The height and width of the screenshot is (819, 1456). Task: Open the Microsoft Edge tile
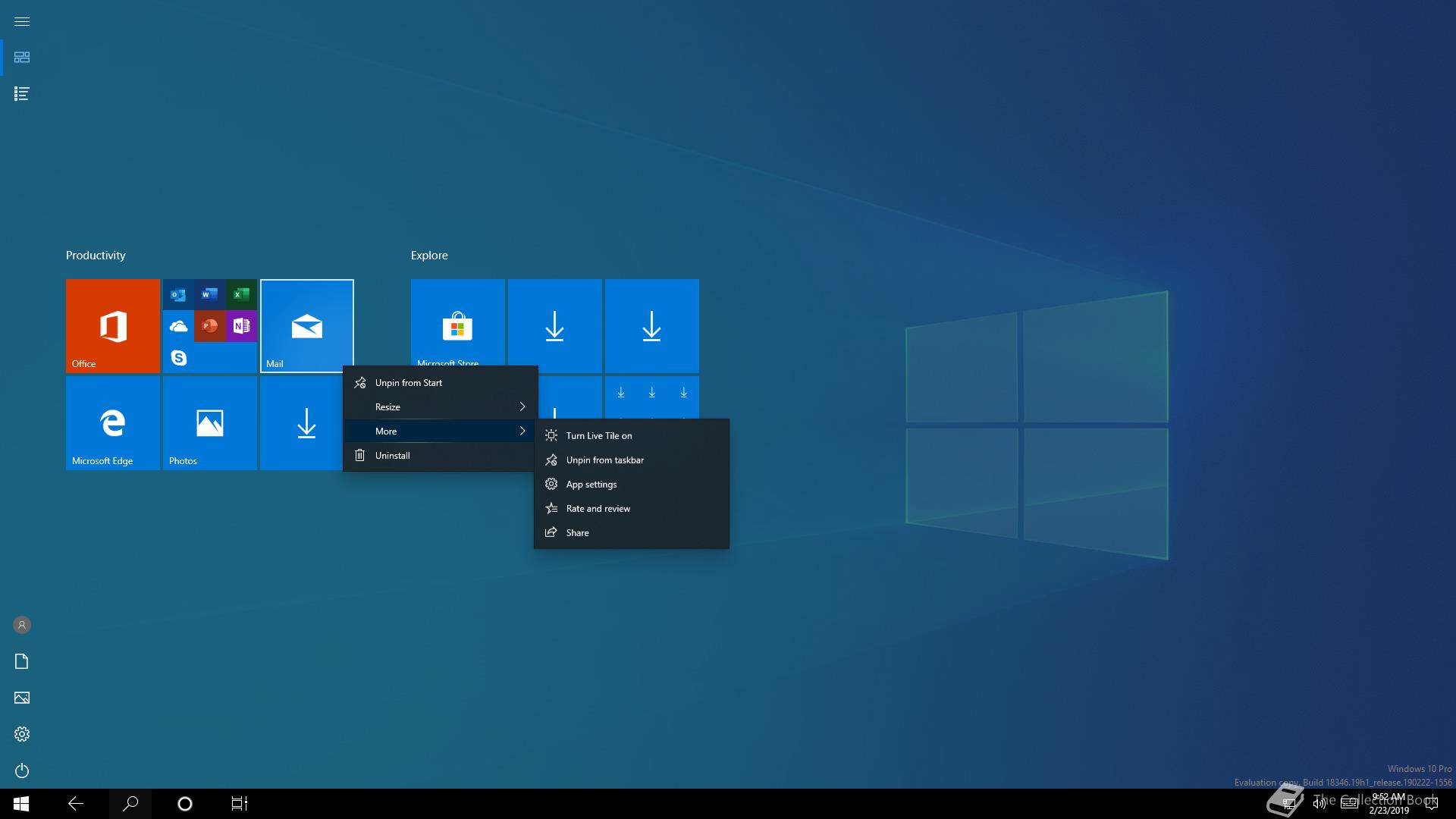point(113,423)
